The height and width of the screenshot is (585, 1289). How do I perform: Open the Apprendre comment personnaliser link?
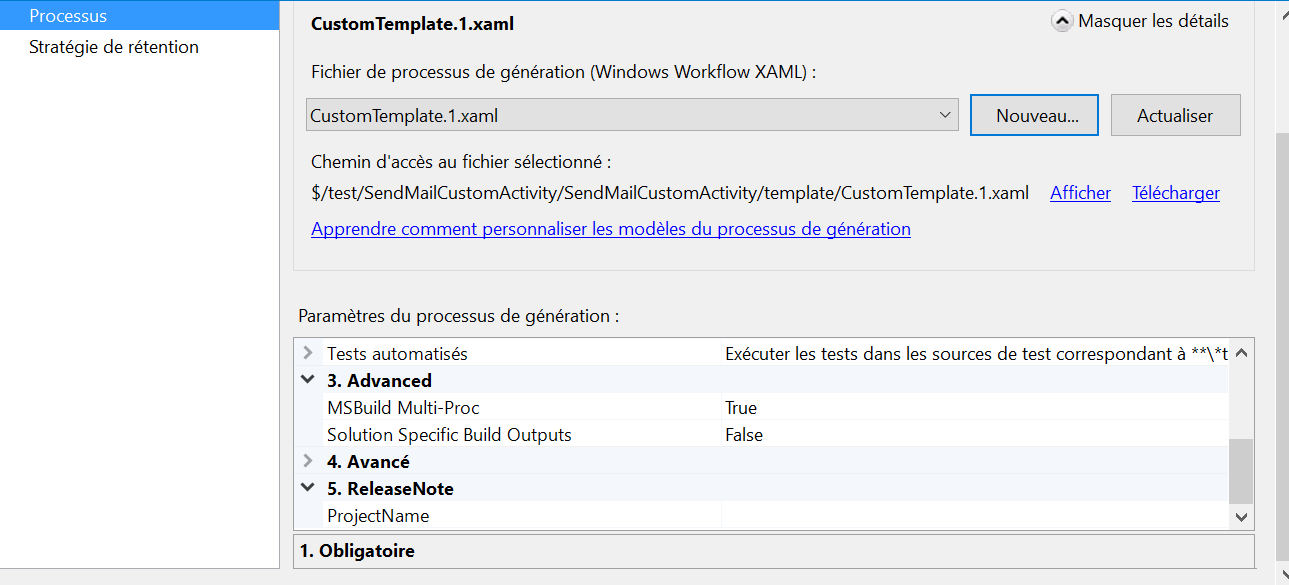coord(611,229)
